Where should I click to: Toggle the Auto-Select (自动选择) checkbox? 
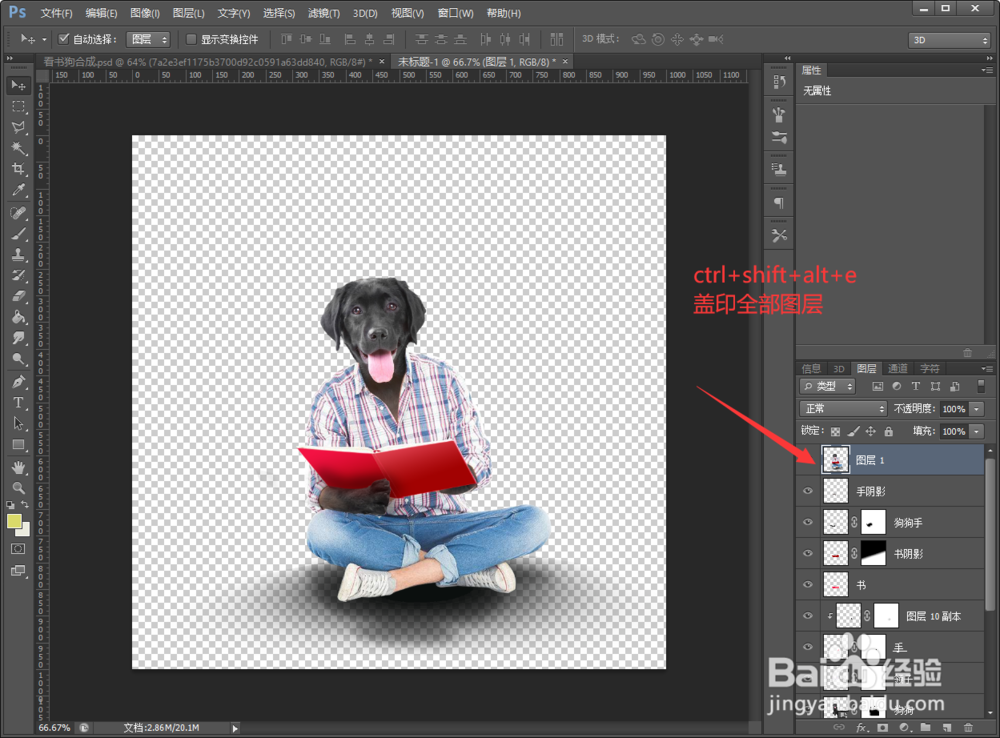[x=64, y=39]
